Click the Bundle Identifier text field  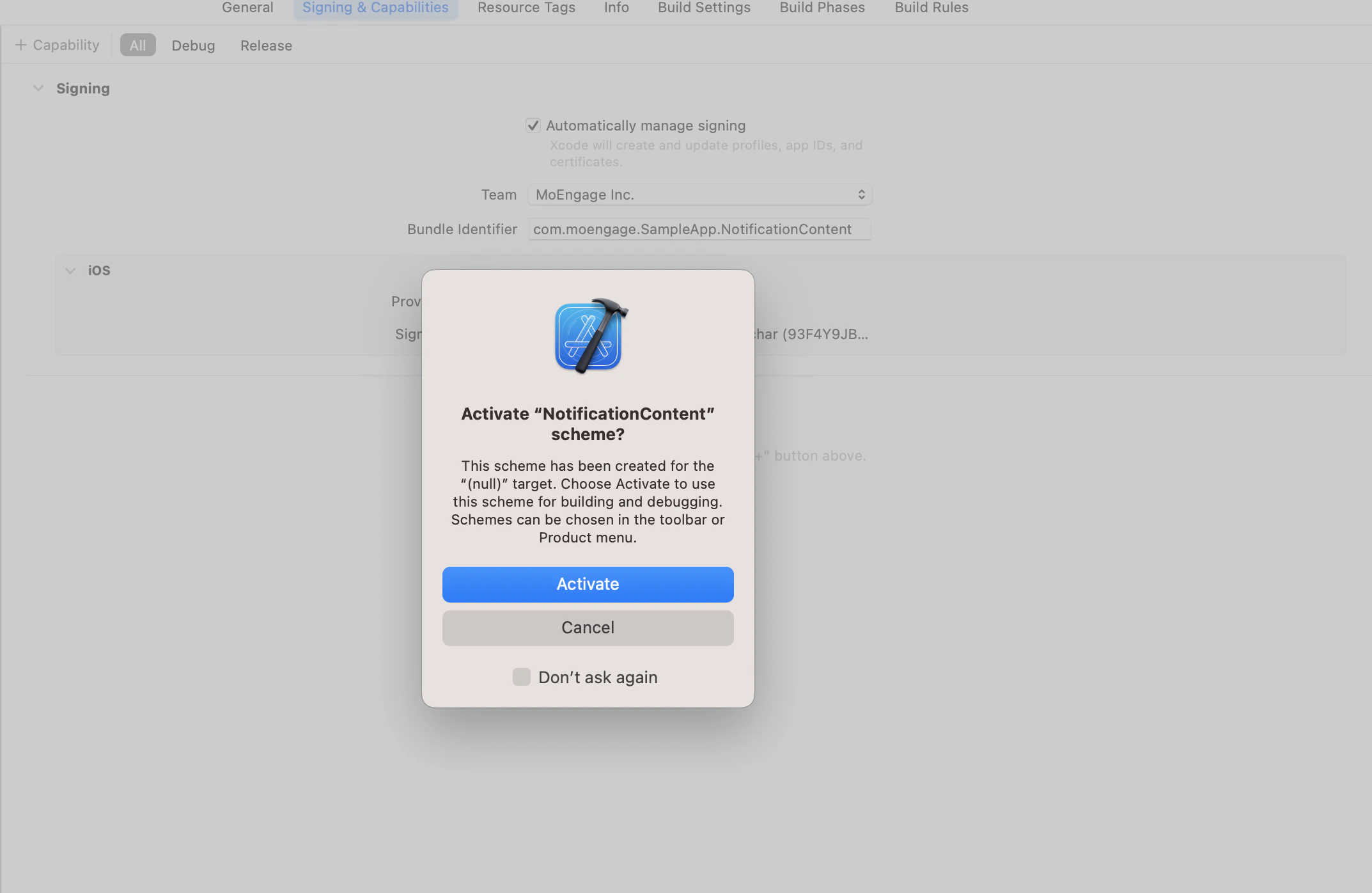699,229
